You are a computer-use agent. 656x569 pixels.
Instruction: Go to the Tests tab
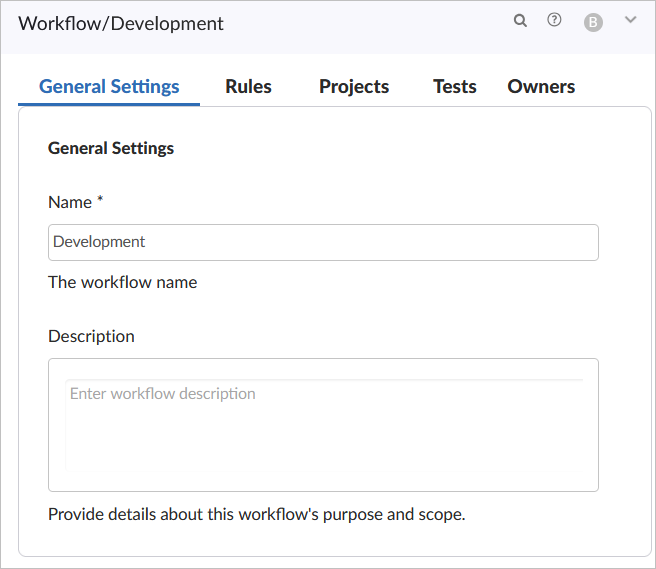point(454,86)
